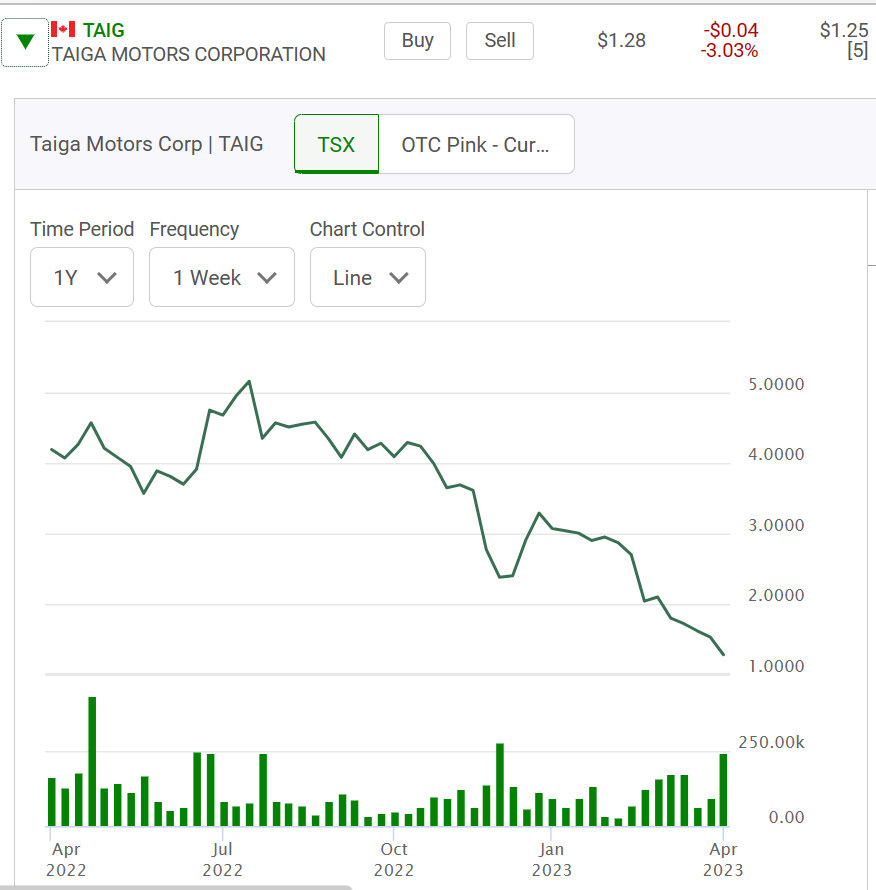This screenshot has width=876, height=890.
Task: Click the last volume bar at Apr 2023
Action: point(723,790)
